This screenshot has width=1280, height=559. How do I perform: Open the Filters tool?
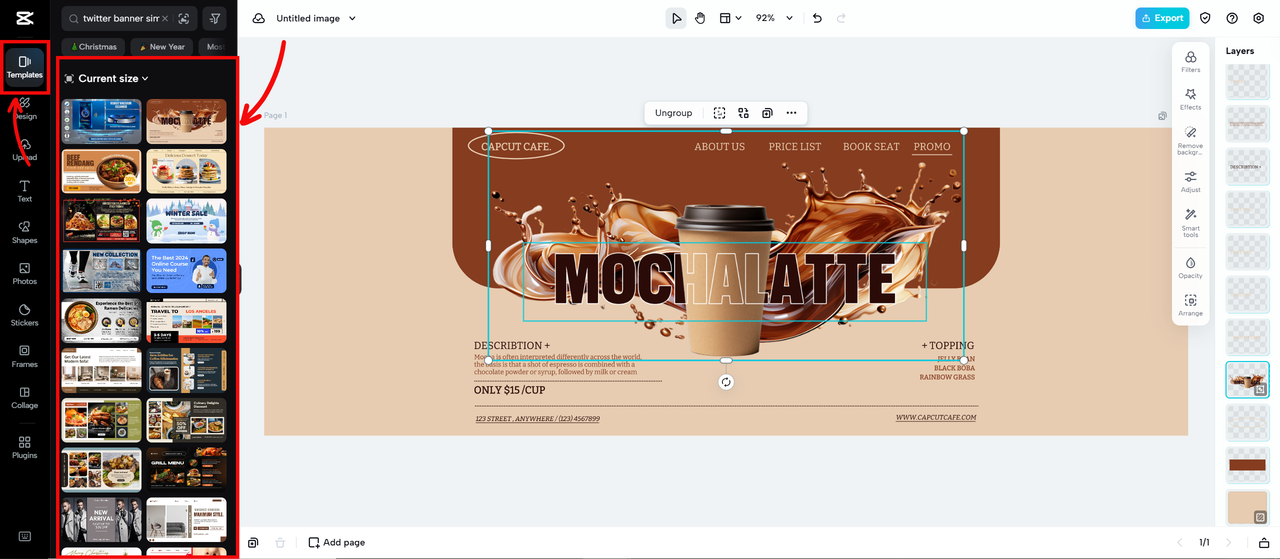pyautogui.click(x=1190, y=62)
